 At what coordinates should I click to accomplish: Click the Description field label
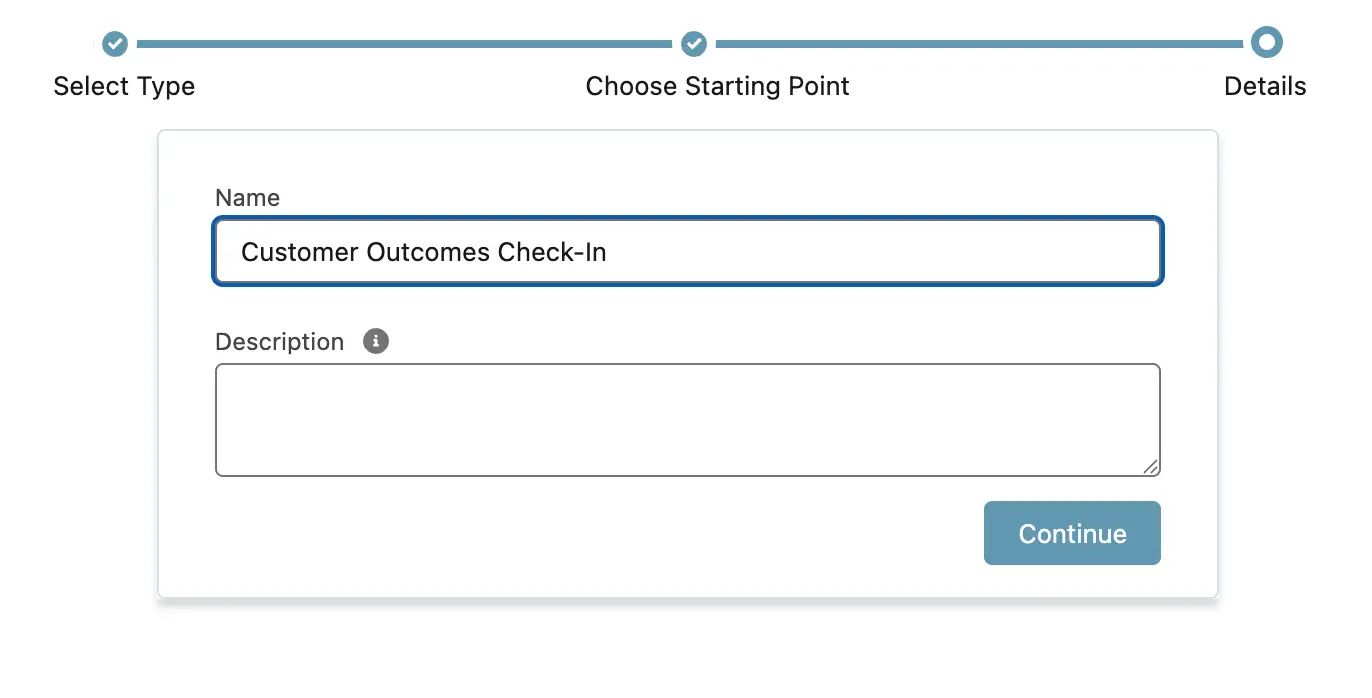coord(279,342)
